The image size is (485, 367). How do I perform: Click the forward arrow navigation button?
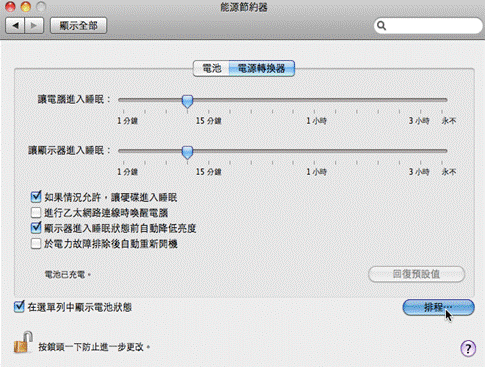click(34, 26)
